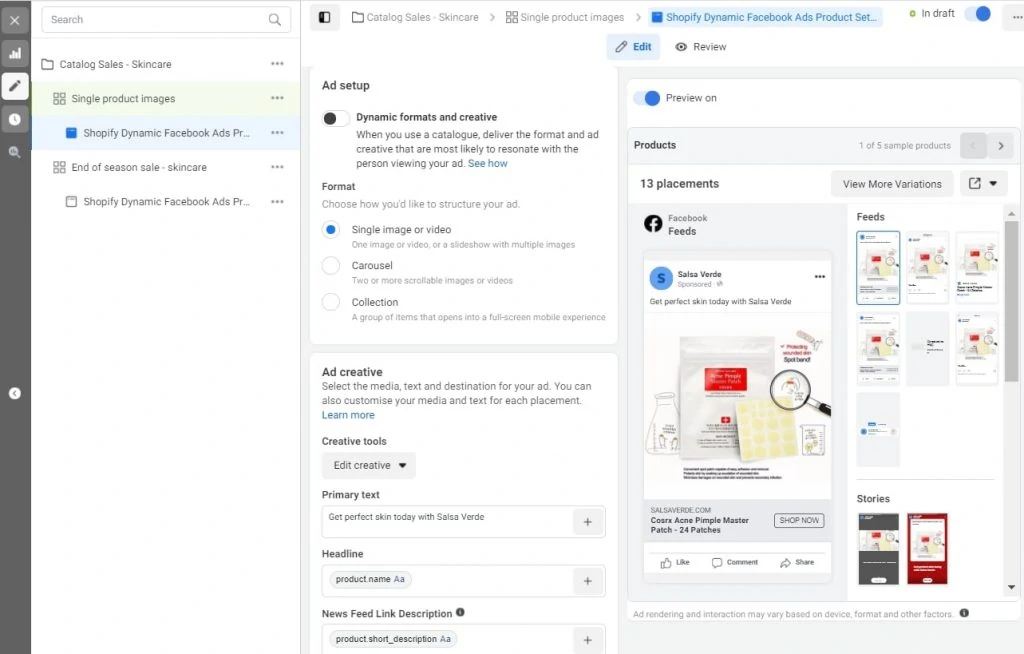The image size is (1024, 654).
Task: Select the dark Stories placement thumbnail
Action: coord(878,549)
